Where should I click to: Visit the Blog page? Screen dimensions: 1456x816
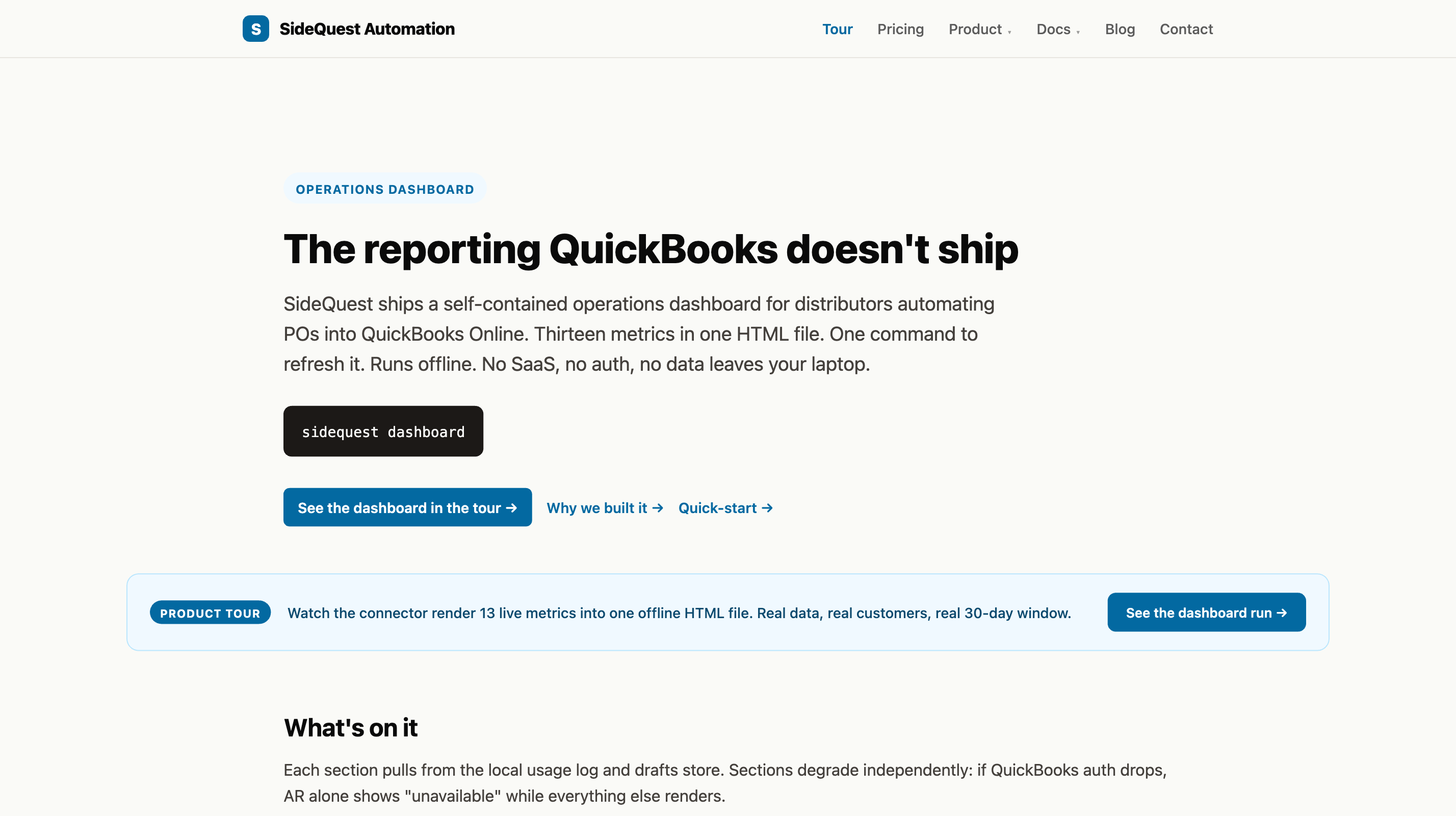[1120, 29]
